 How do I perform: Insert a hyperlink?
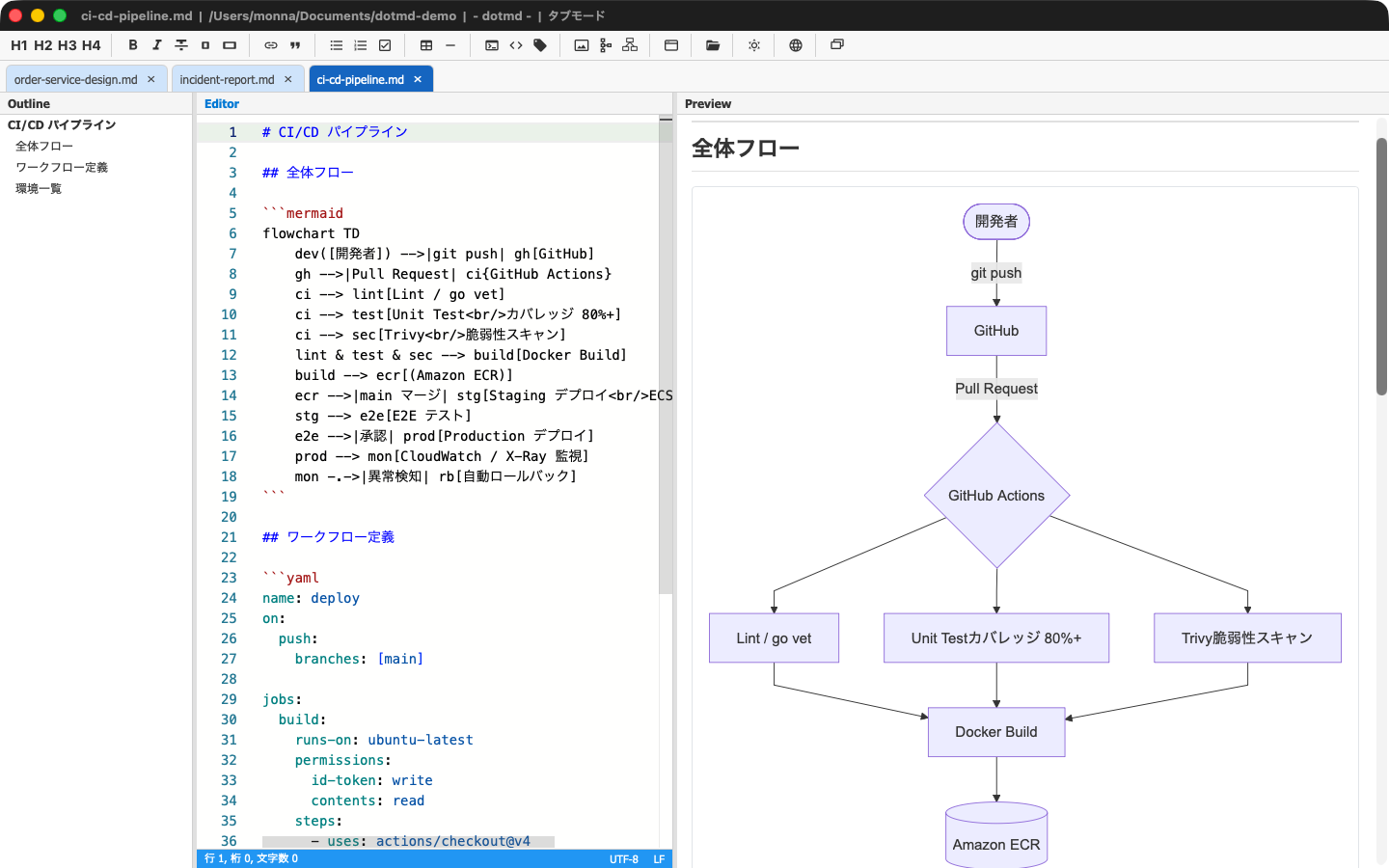(x=271, y=45)
